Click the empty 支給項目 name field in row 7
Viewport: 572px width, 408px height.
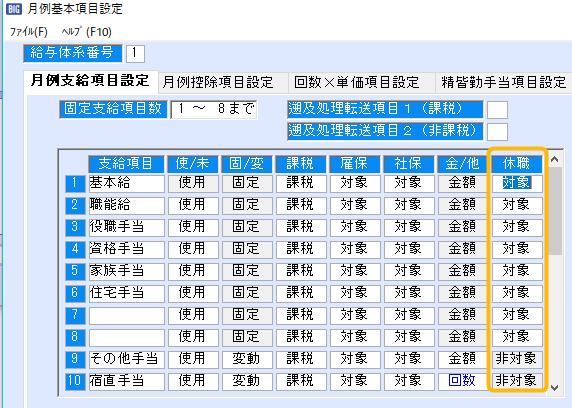click(127, 316)
